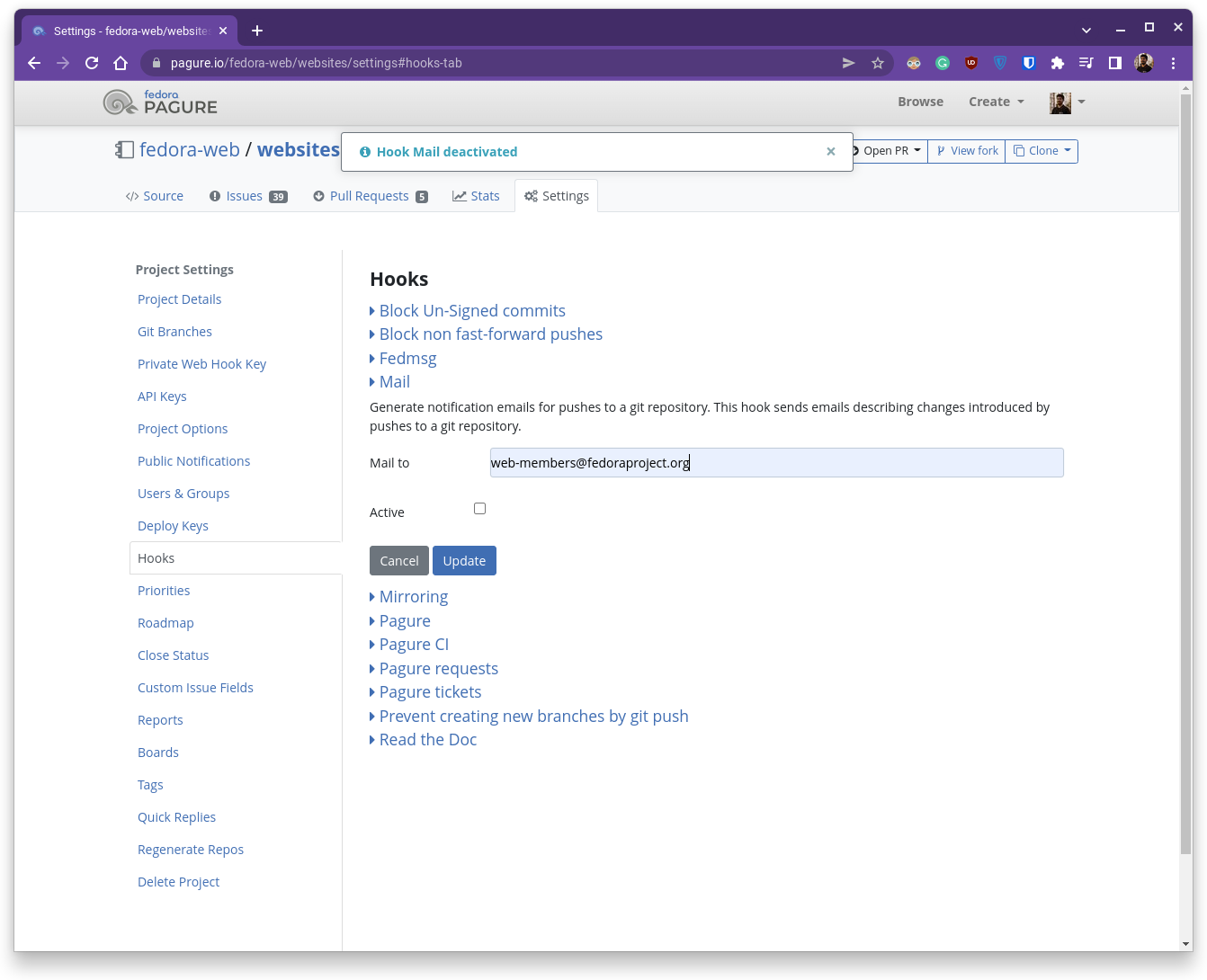This screenshot has height=980, width=1207.
Task: Open Private Web Hook Key settings
Action: coord(202,364)
